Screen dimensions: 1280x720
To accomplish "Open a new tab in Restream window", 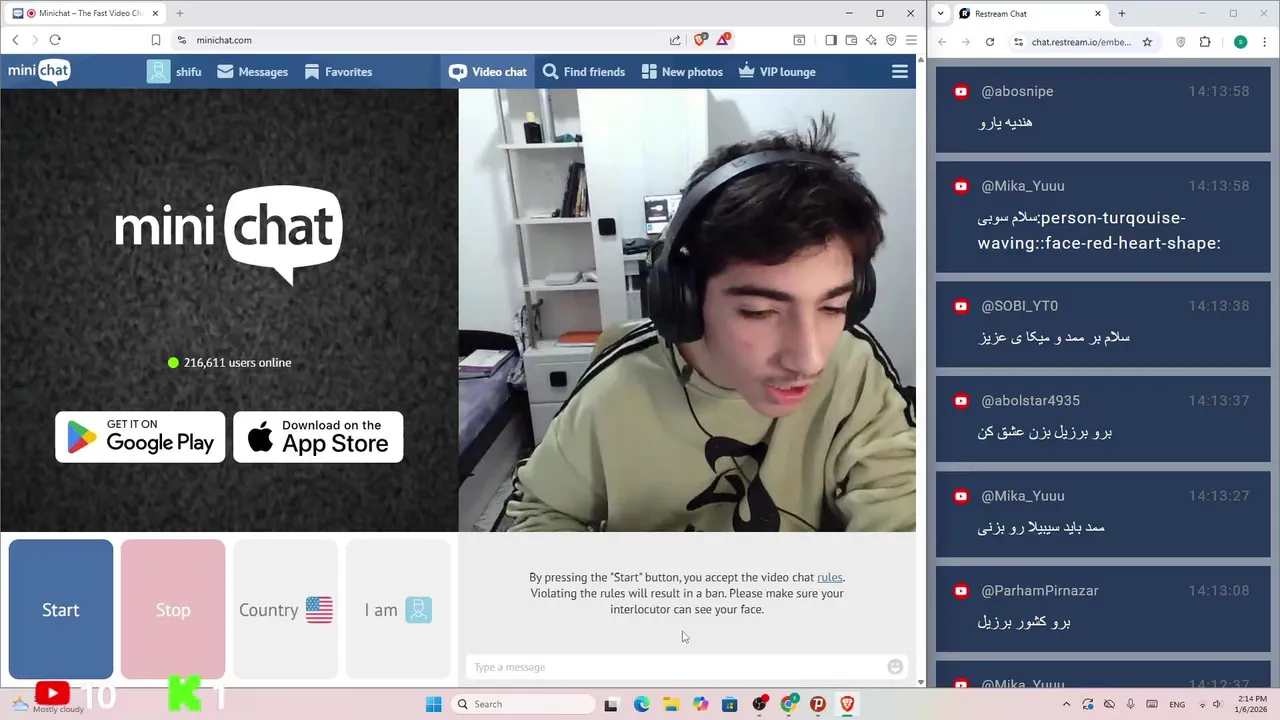I will click(x=1122, y=13).
